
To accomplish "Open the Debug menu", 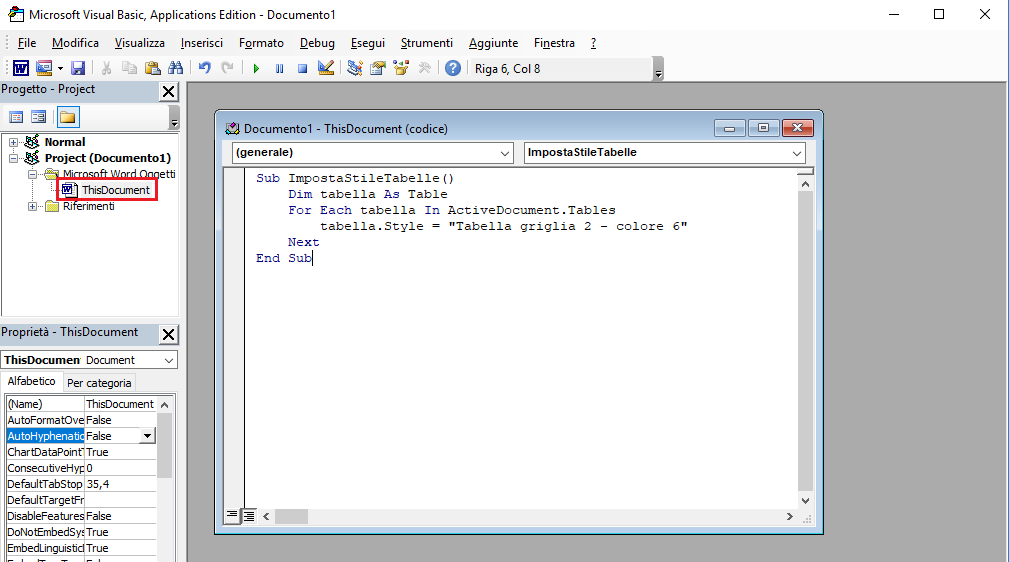I will [317, 43].
